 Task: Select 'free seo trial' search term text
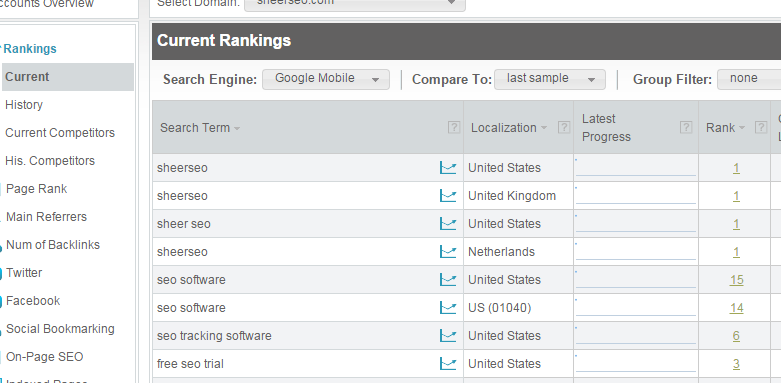(190, 364)
